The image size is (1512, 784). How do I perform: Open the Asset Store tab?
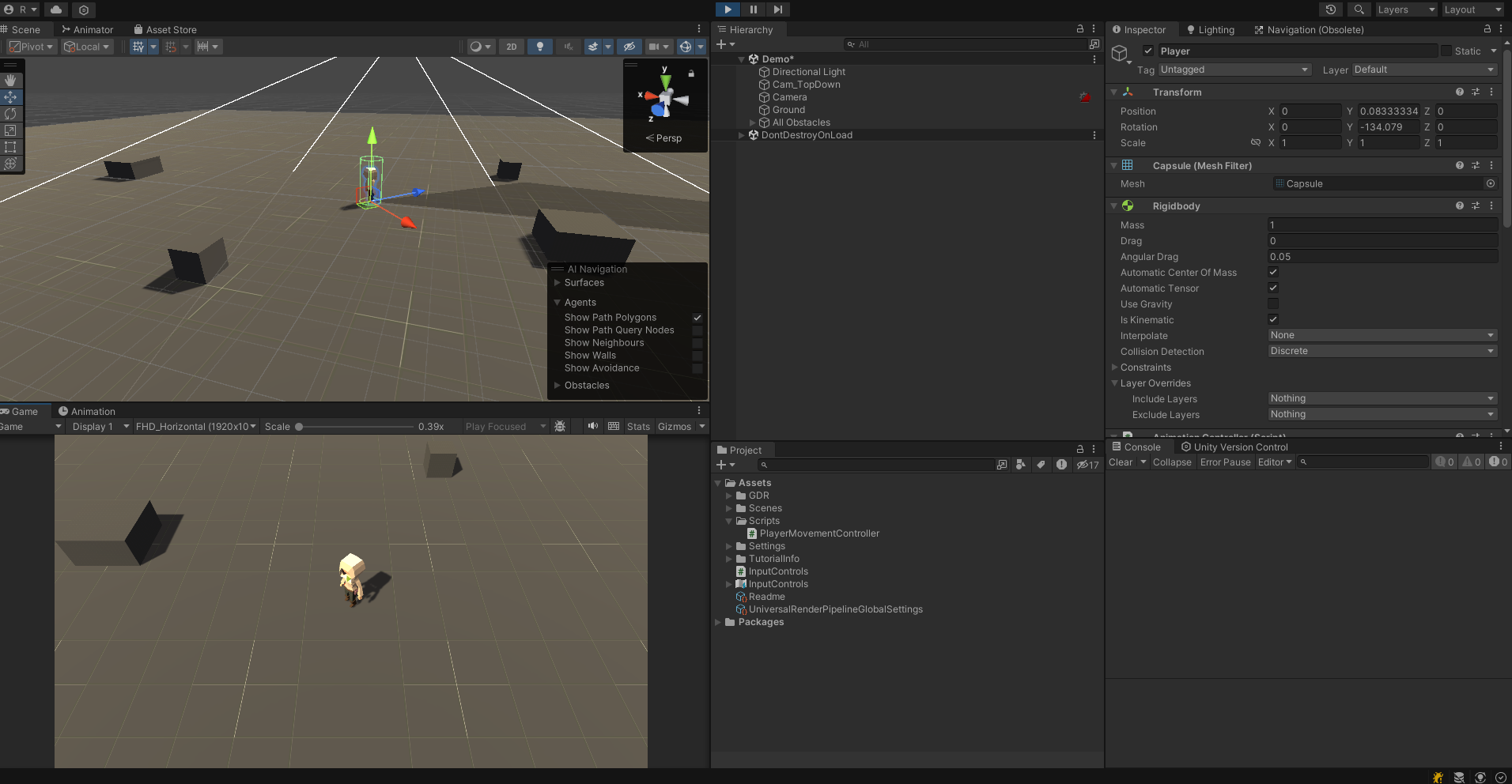pos(165,30)
